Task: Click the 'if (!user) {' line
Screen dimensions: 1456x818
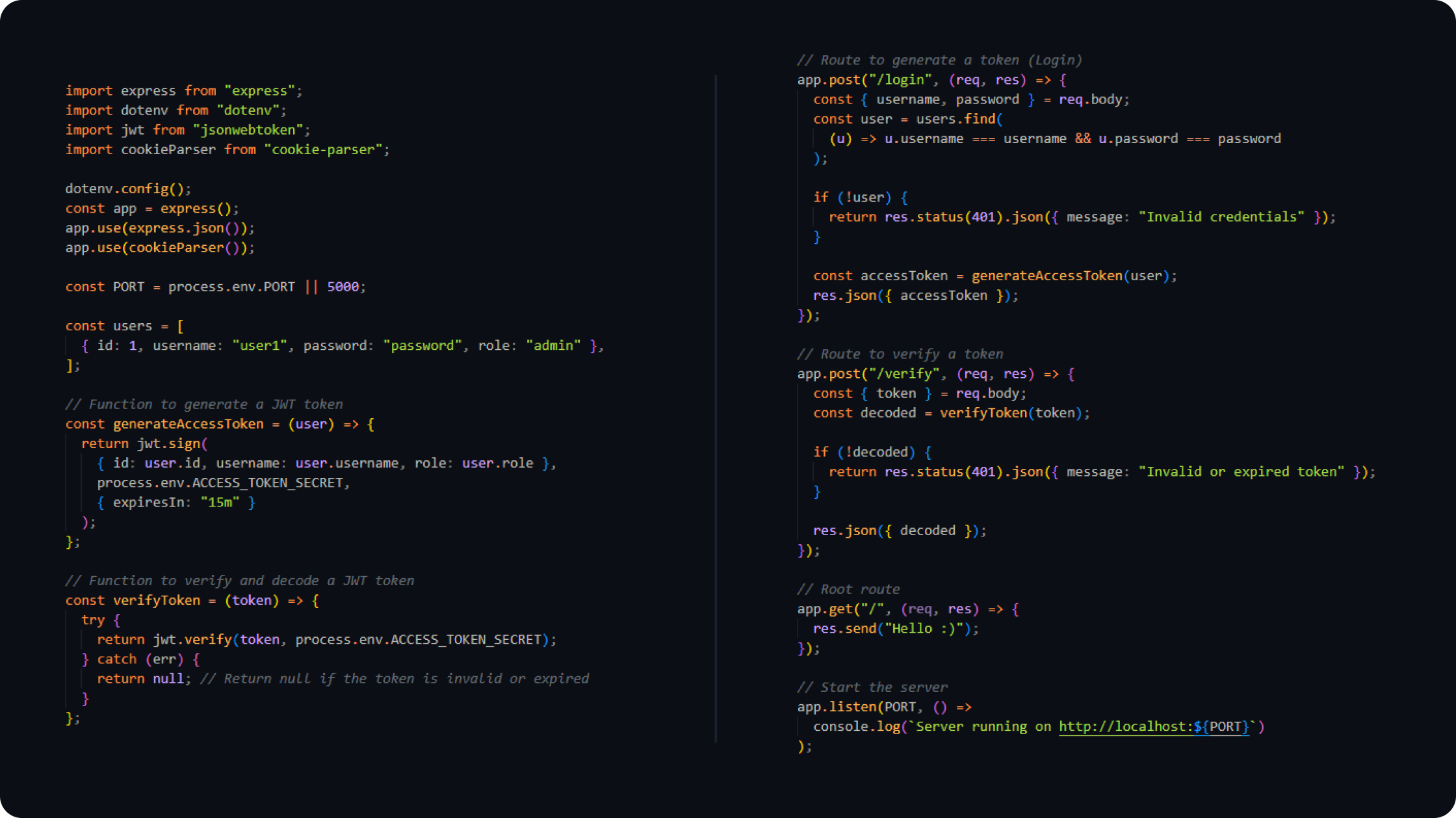Action: 861,197
